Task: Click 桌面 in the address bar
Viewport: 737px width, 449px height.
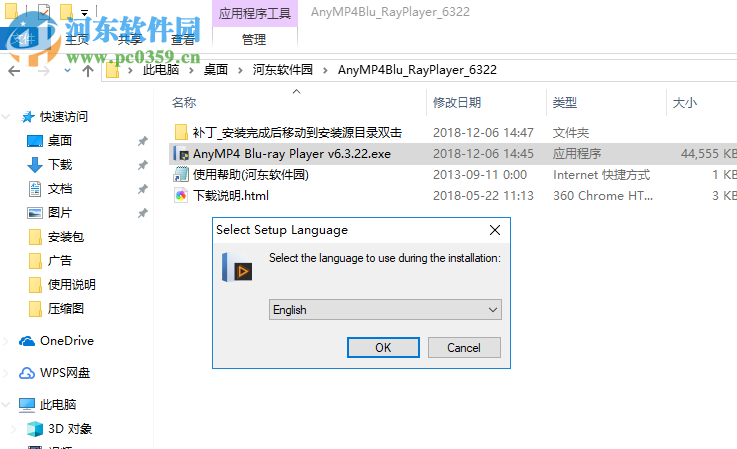Action: click(x=216, y=70)
